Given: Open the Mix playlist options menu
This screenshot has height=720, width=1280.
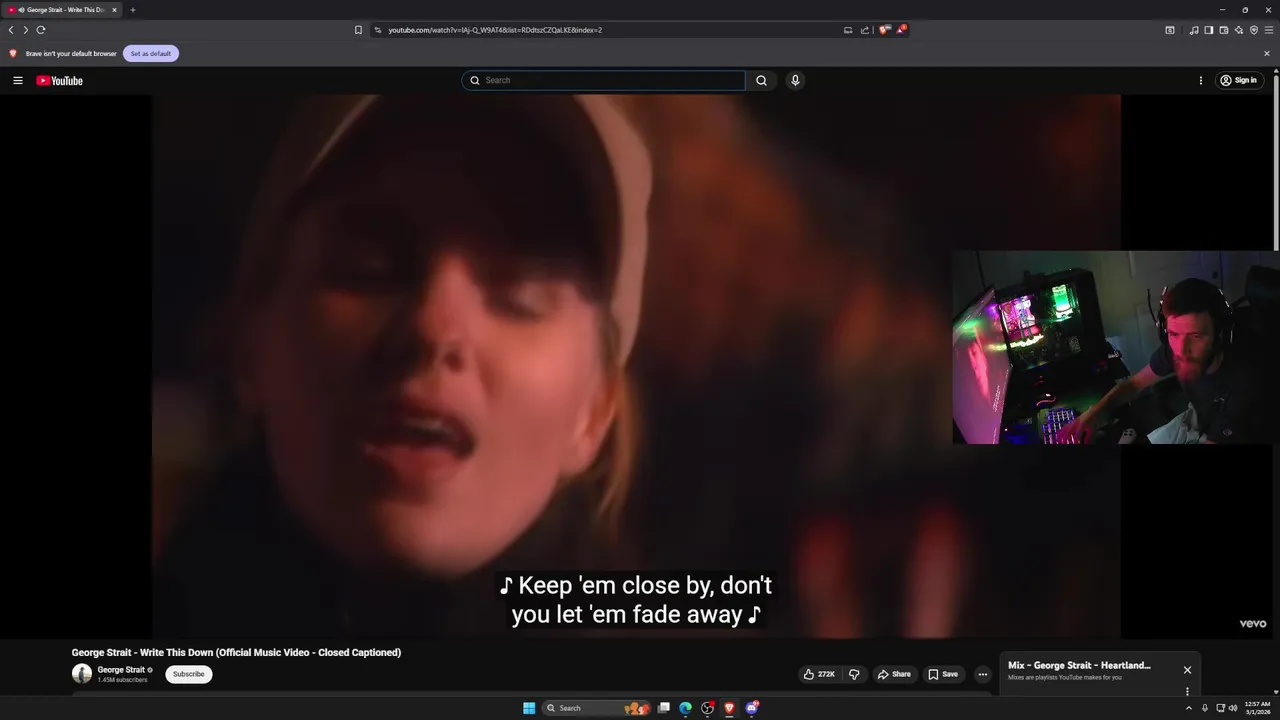Looking at the screenshot, I should coord(1187,691).
